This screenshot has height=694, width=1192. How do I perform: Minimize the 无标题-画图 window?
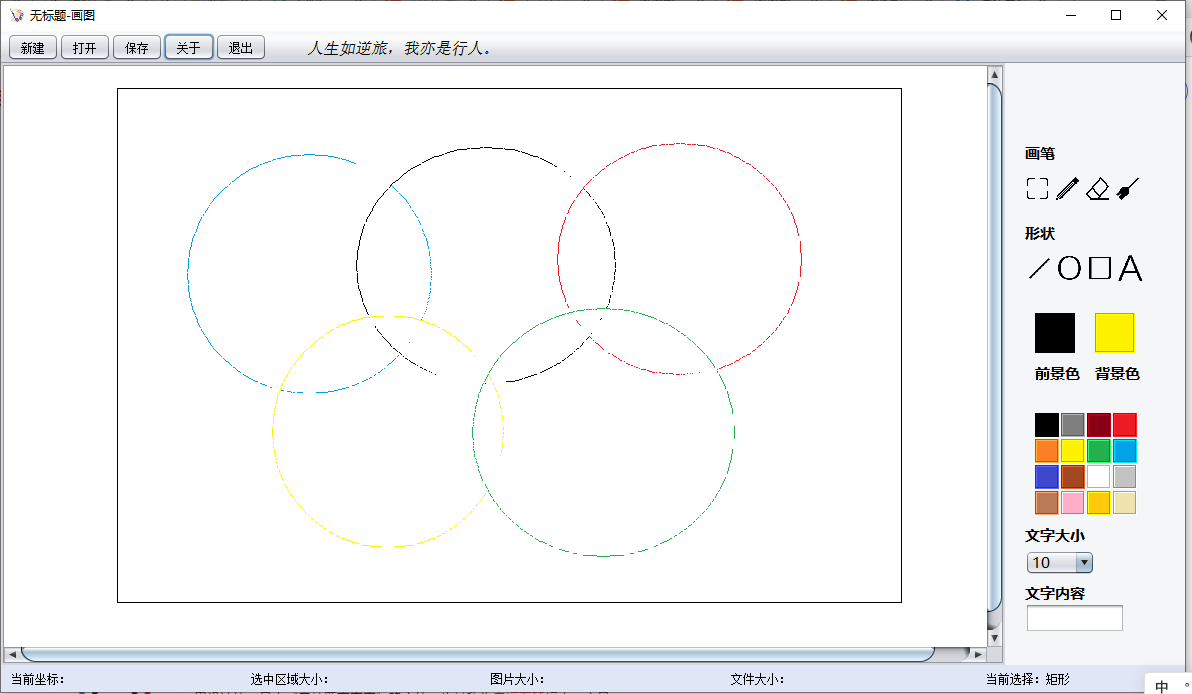tap(1071, 15)
